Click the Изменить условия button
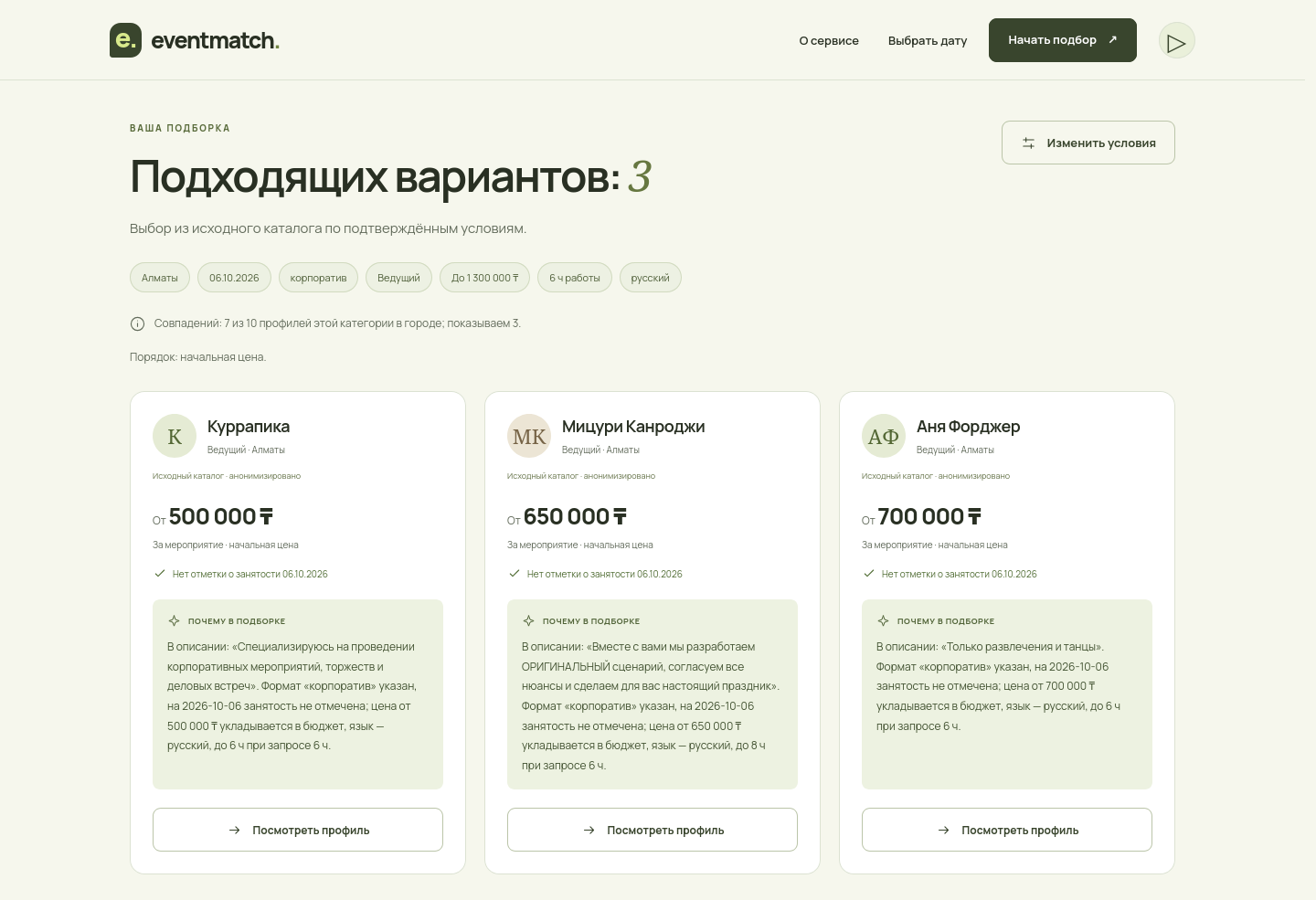The image size is (1316, 900). [1088, 143]
